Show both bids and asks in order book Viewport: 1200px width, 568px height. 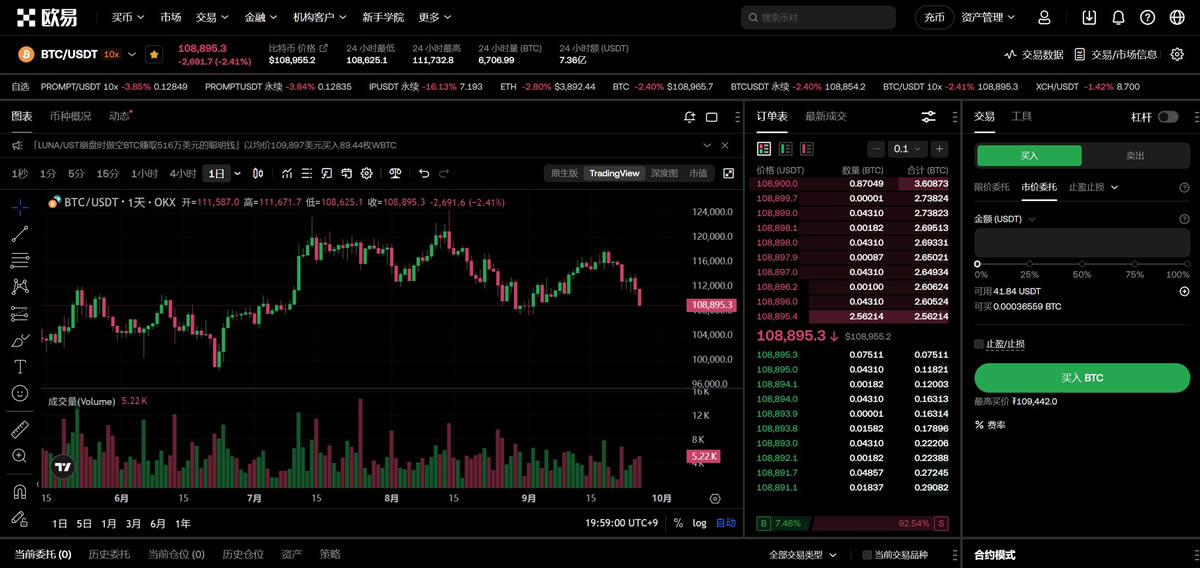tap(764, 148)
